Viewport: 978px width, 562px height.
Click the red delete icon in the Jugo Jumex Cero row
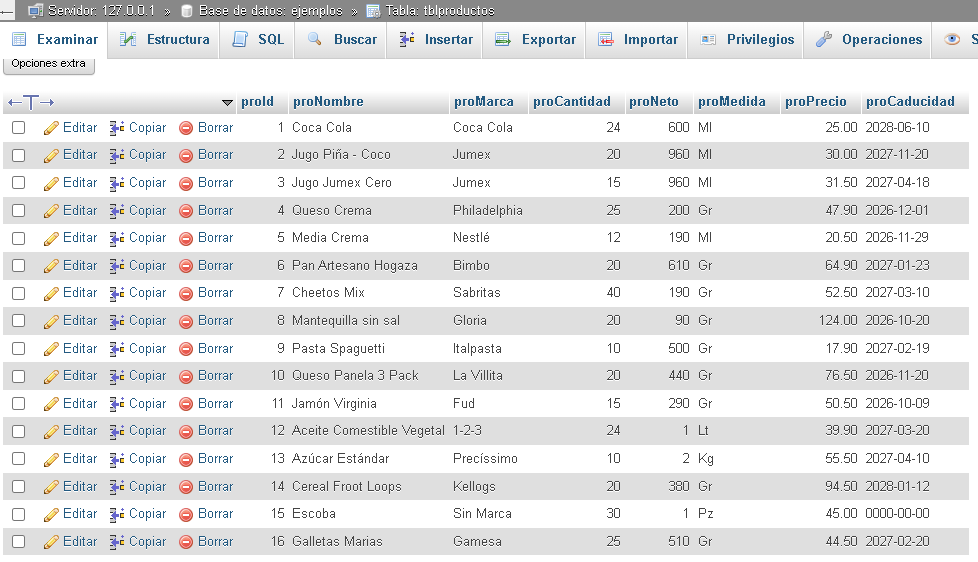point(186,183)
